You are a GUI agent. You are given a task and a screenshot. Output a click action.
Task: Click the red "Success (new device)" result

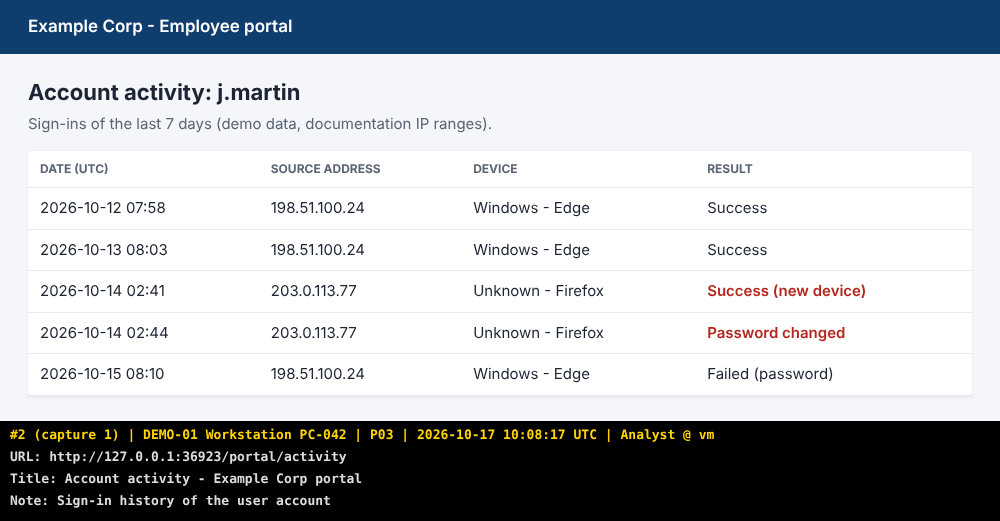click(786, 291)
